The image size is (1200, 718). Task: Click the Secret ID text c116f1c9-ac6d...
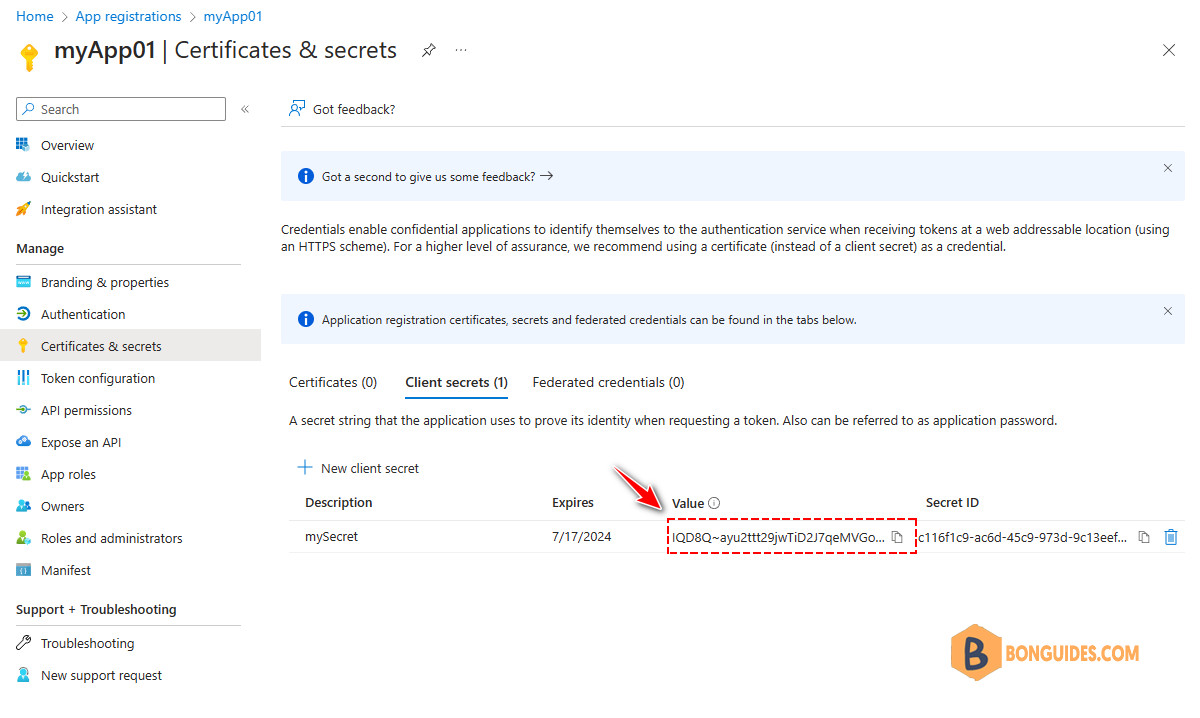[1023, 537]
